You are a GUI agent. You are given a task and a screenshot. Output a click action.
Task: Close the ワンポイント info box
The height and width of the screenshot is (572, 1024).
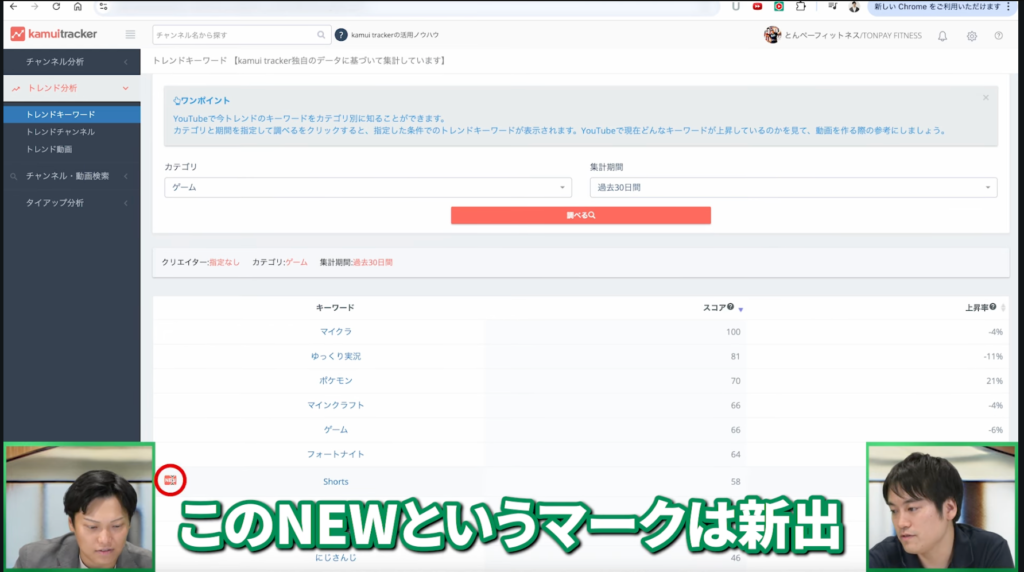pyautogui.click(x=985, y=97)
